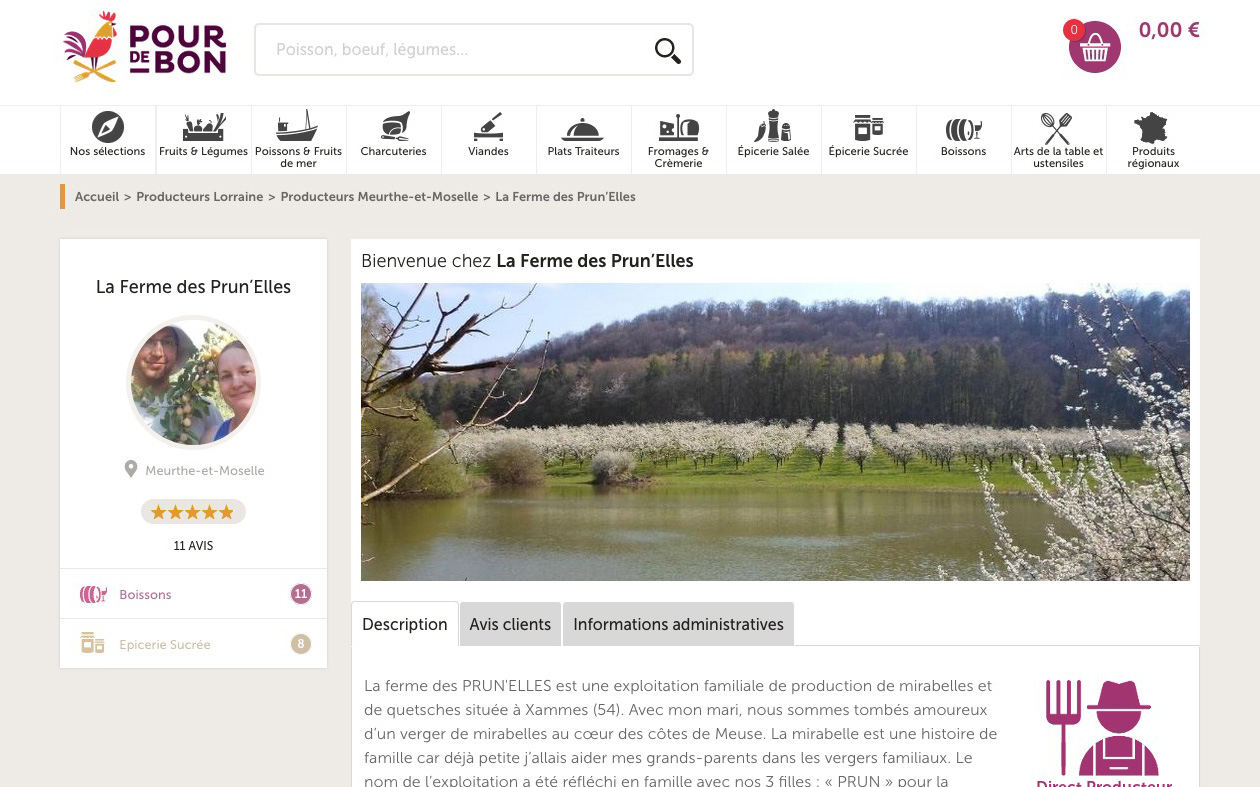Open the shopping basket icon
The image size is (1260, 787).
coord(1094,47)
